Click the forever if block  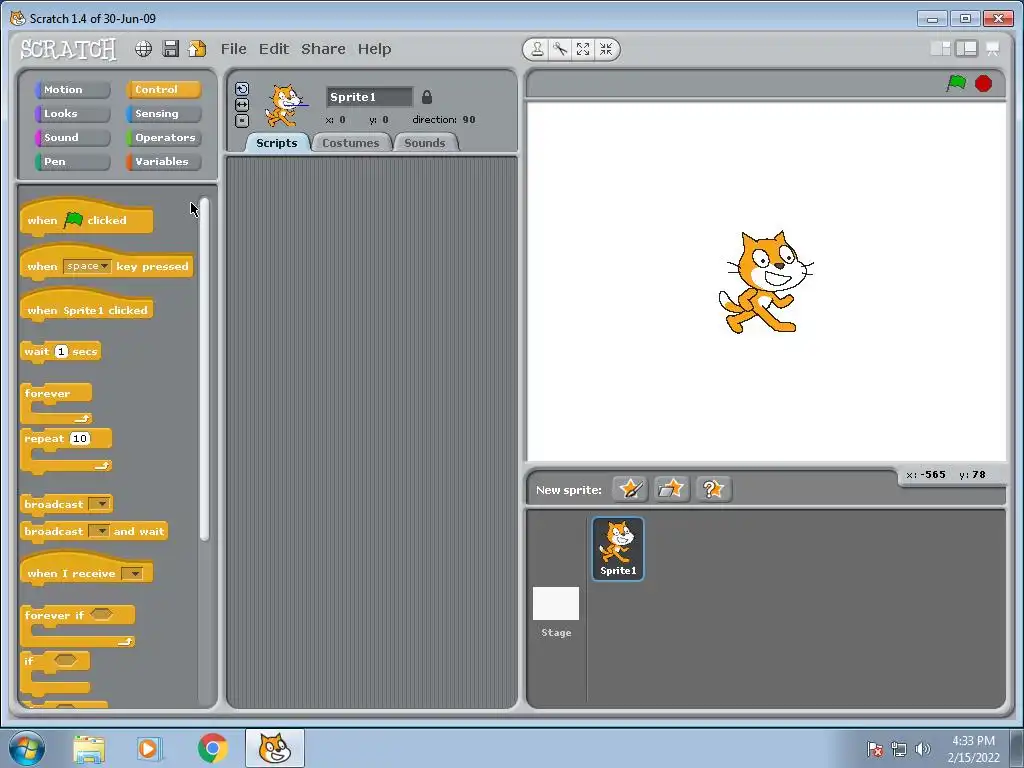pos(78,625)
